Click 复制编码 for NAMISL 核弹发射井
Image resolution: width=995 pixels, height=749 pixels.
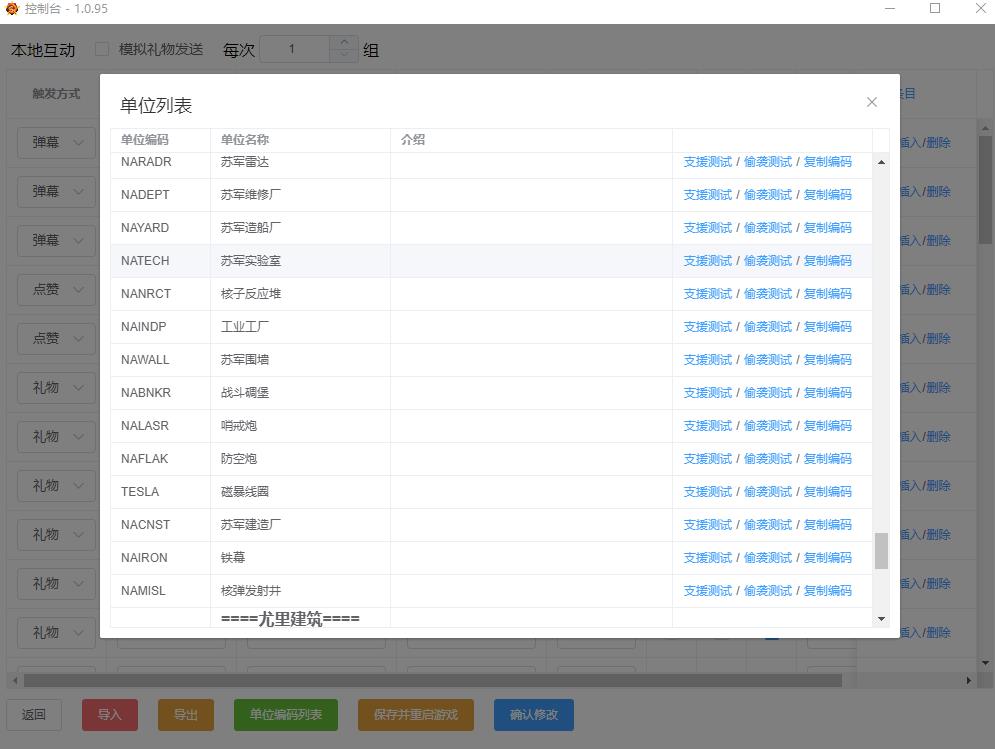(x=827, y=591)
